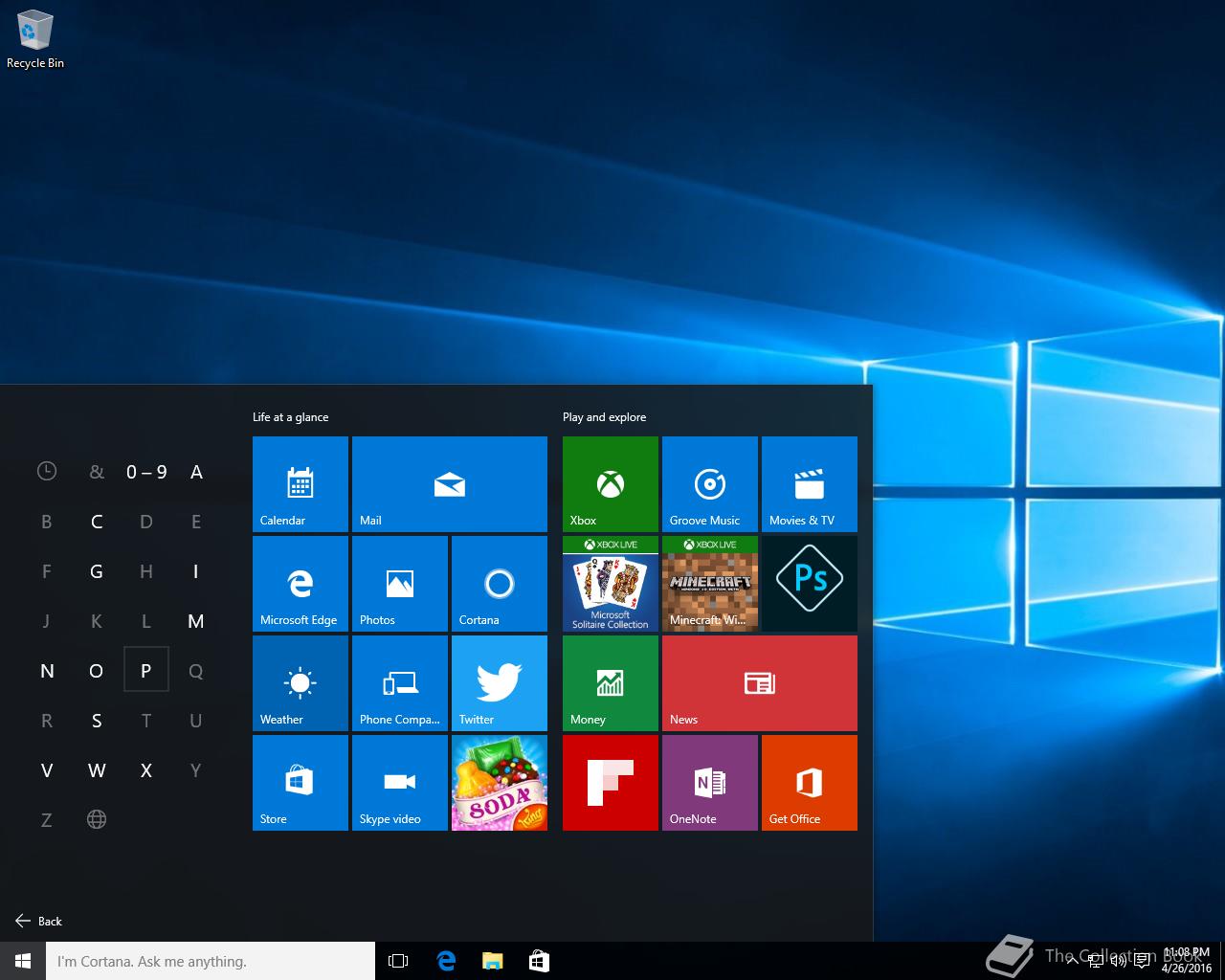Jump to apps starting with I
1225x980 pixels.
coord(196,570)
